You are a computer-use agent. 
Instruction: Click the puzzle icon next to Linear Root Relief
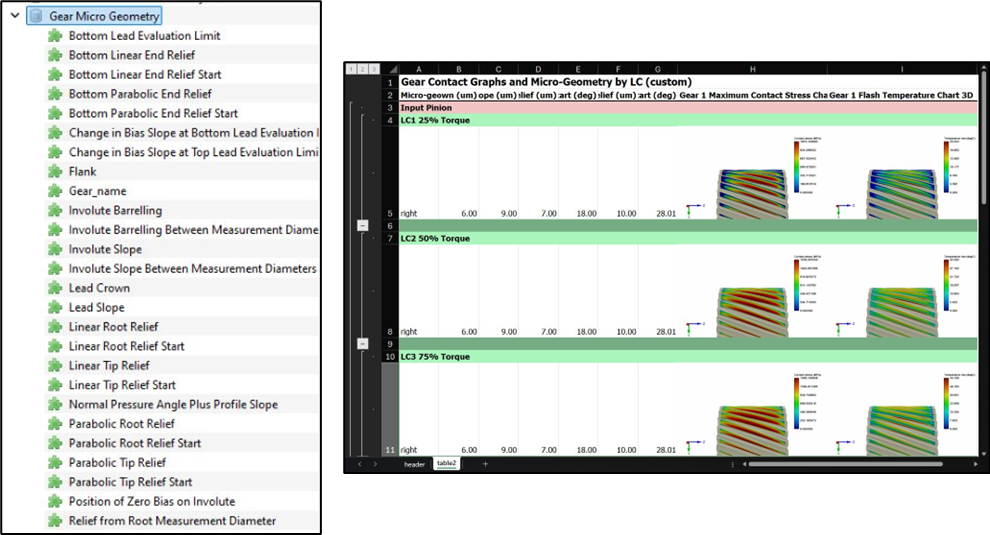pyautogui.click(x=55, y=327)
